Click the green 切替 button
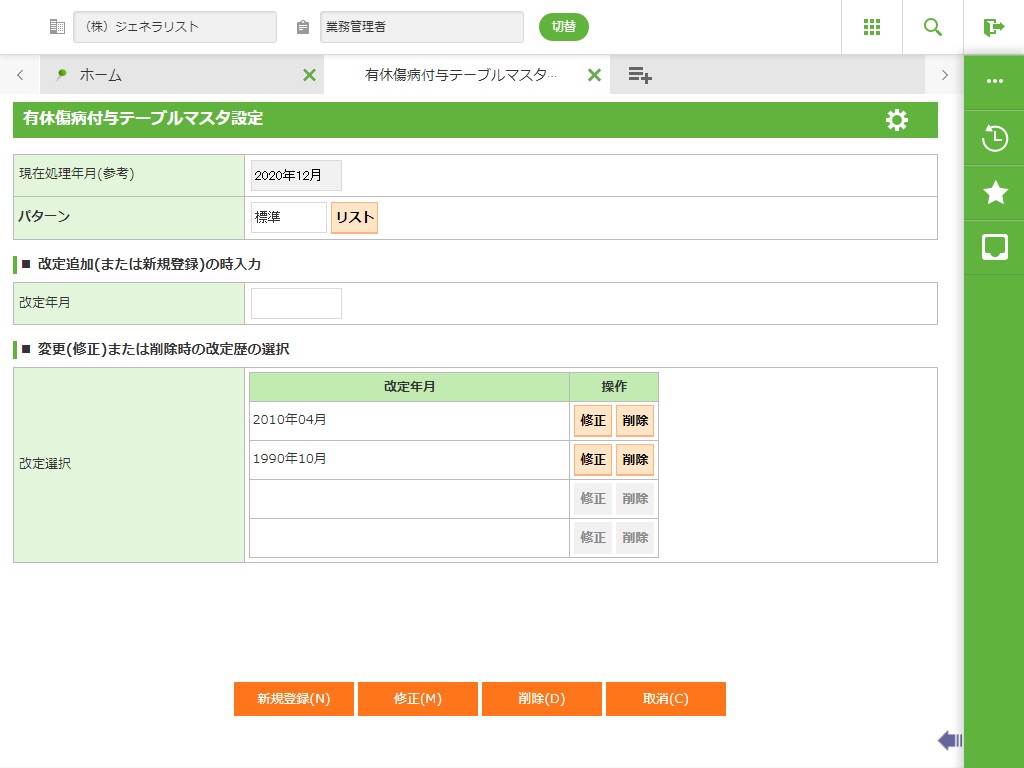The height and width of the screenshot is (768, 1024). [x=564, y=27]
